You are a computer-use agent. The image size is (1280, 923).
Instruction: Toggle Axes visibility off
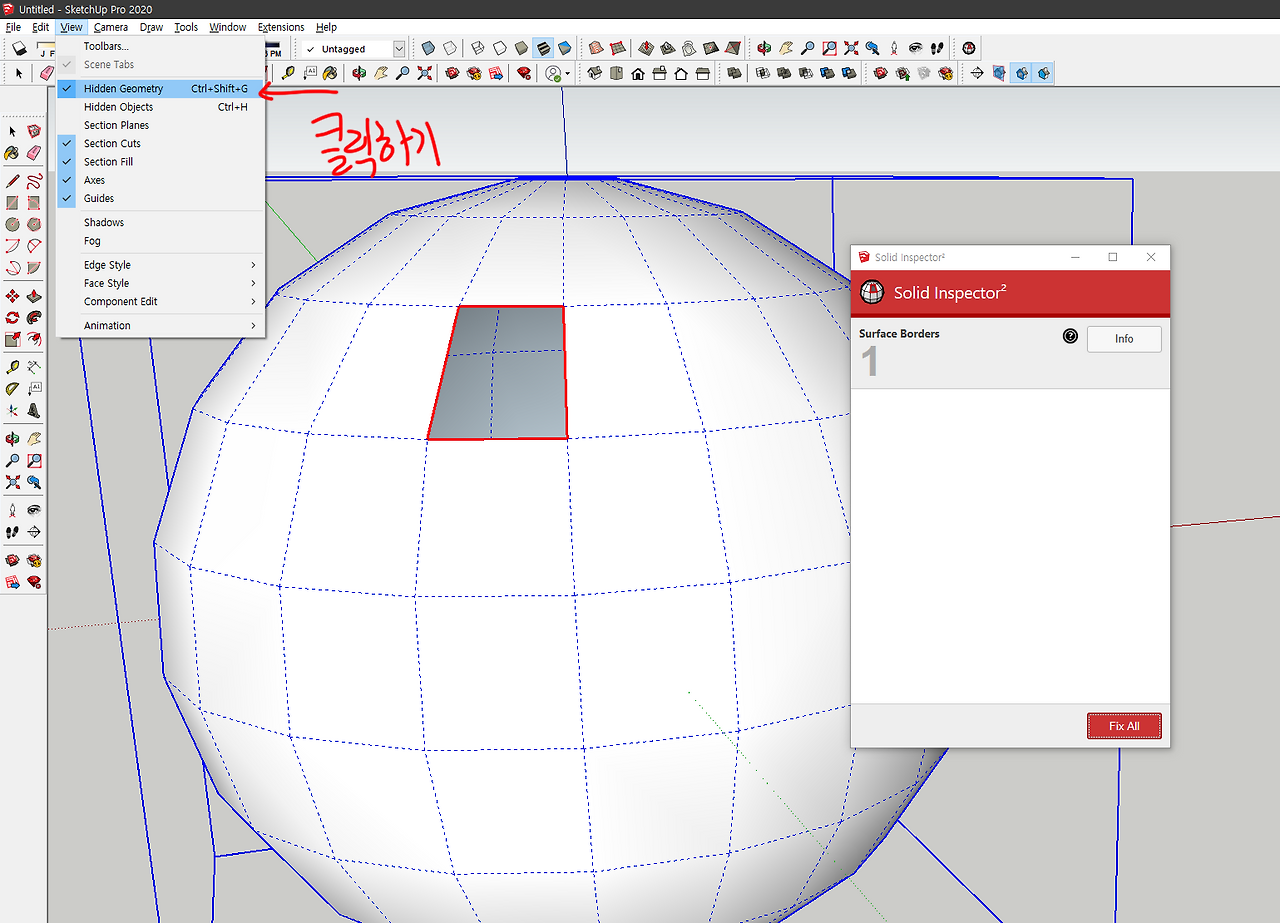pos(94,180)
